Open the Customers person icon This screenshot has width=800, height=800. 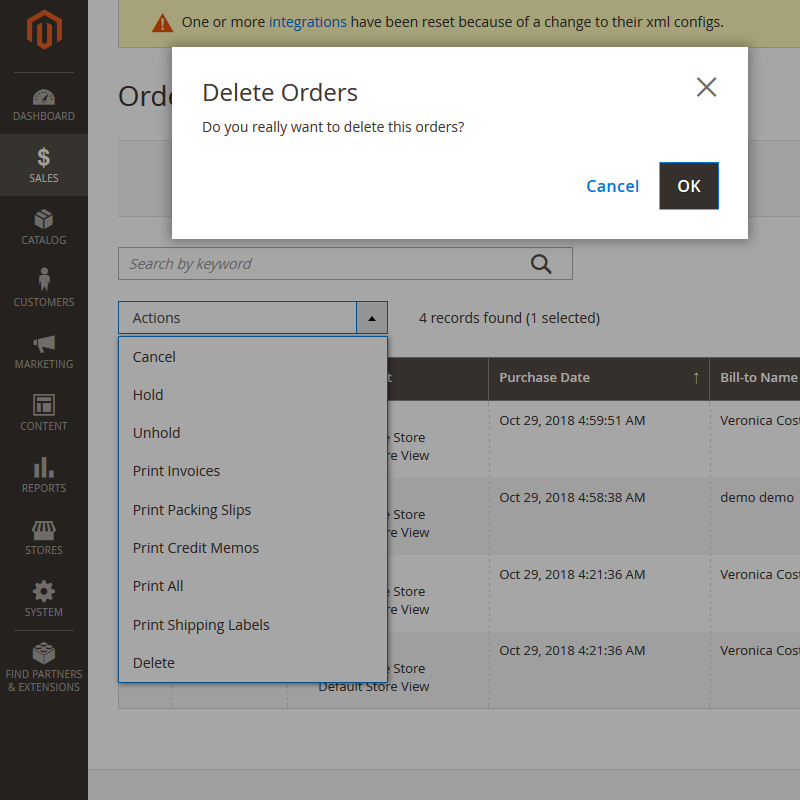[43, 281]
